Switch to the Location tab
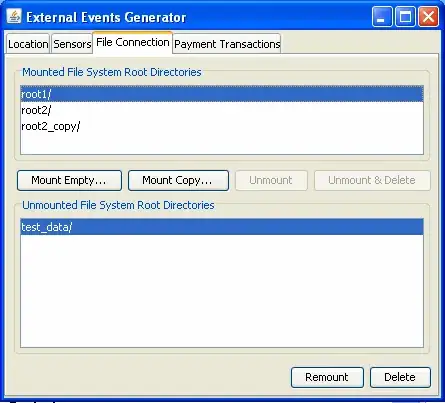Screen dimensions: 445x403 pos(28,44)
